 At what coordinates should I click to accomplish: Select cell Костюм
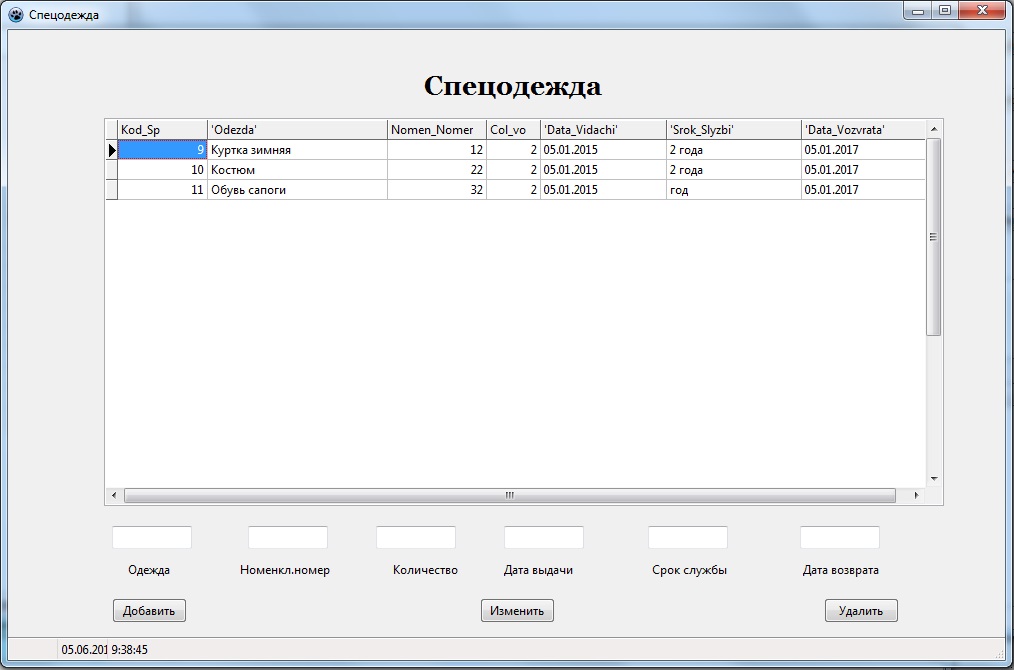click(x=297, y=170)
